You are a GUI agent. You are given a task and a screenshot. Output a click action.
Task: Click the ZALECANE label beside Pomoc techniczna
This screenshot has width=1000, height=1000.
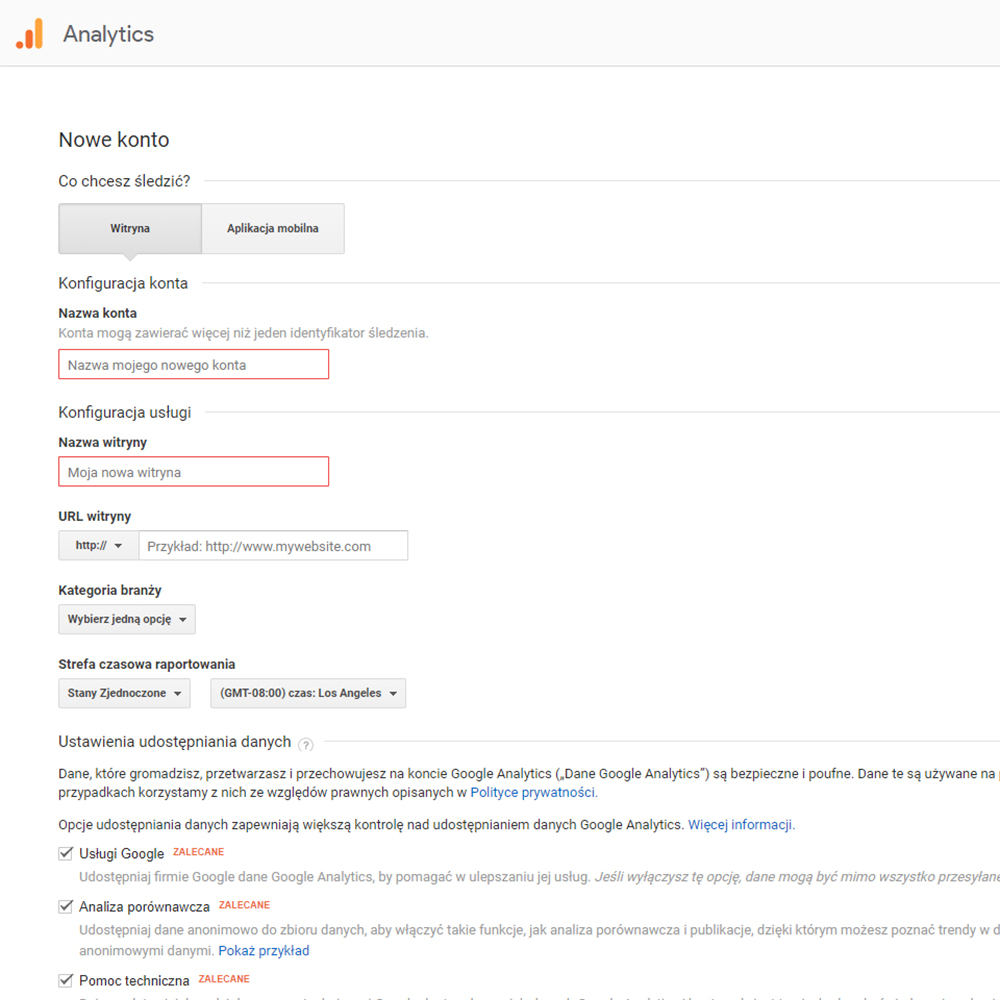pos(223,978)
